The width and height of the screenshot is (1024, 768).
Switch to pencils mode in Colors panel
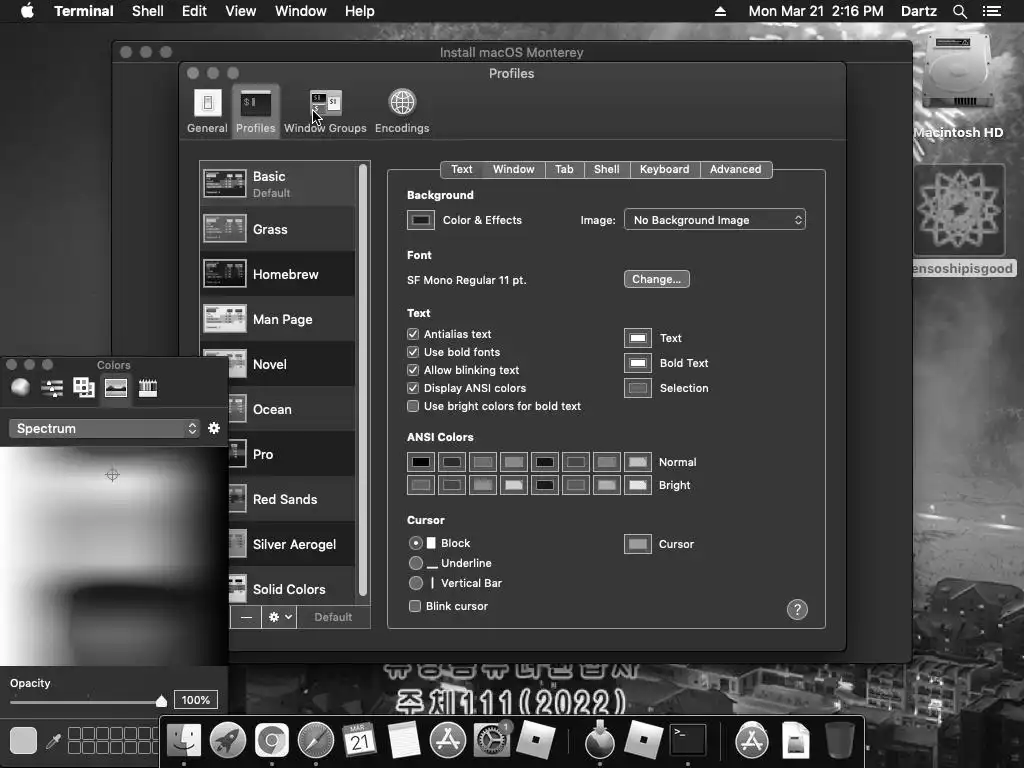(148, 388)
